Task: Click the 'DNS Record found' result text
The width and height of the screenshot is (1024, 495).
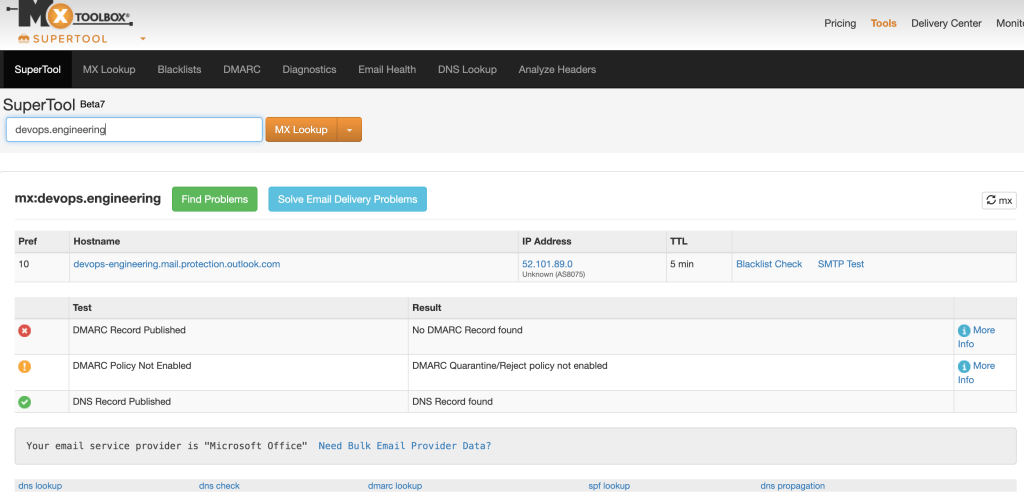Action: pyautogui.click(x=453, y=402)
